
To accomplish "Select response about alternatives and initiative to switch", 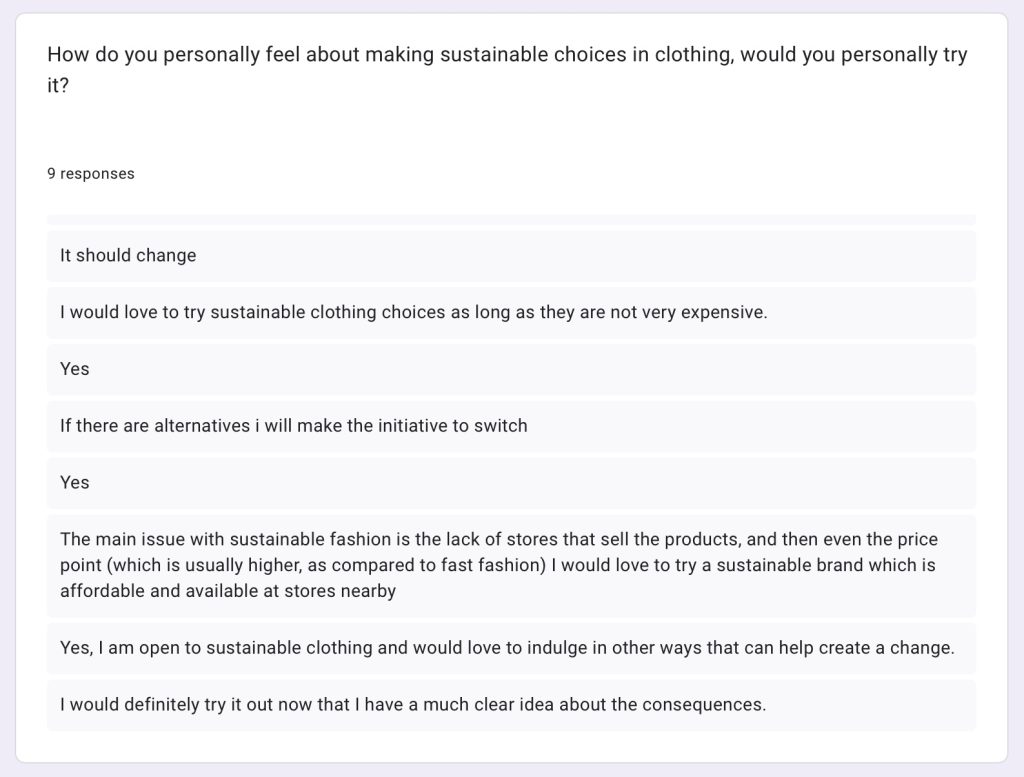I will [x=511, y=426].
